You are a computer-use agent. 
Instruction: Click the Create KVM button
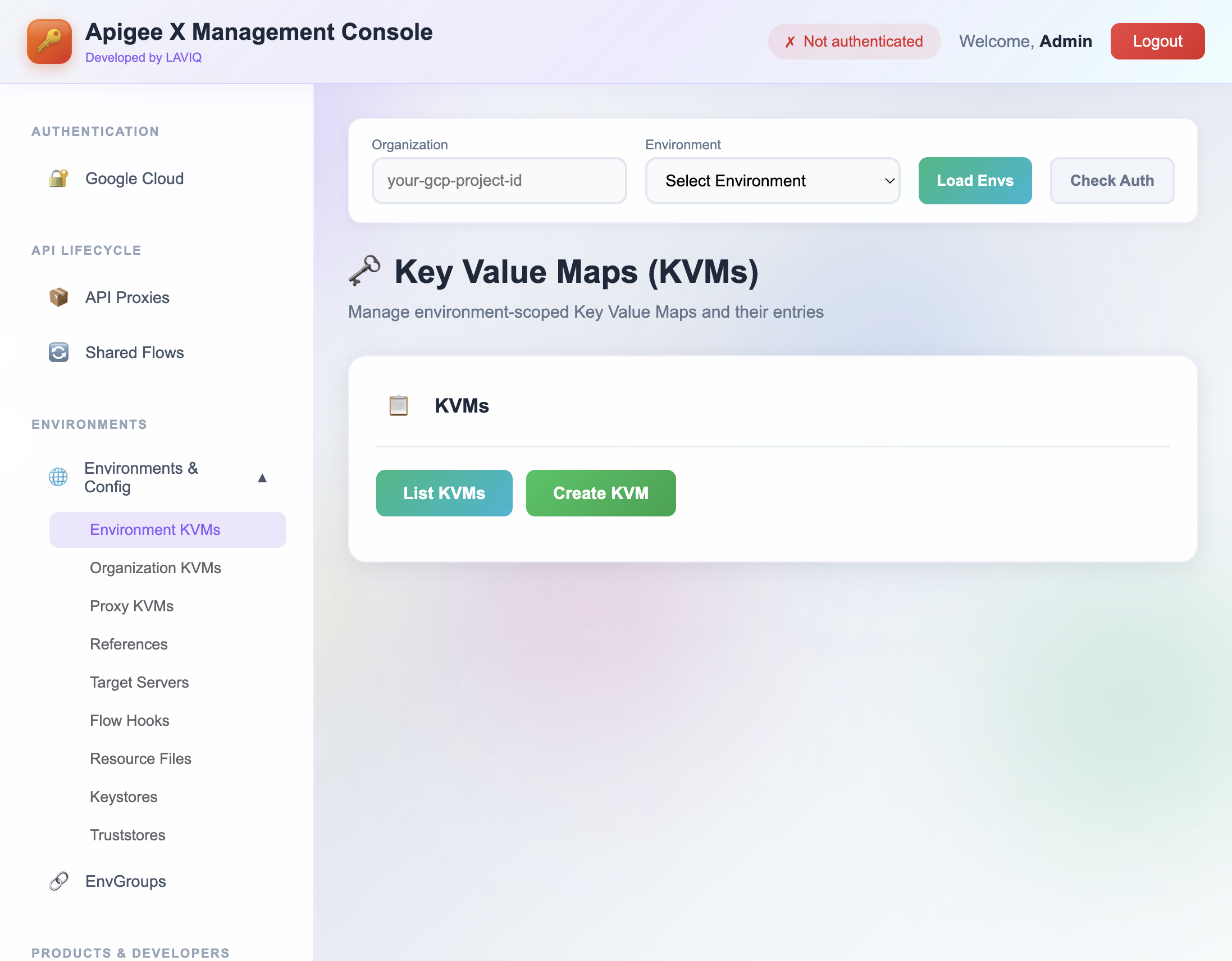[600, 493]
